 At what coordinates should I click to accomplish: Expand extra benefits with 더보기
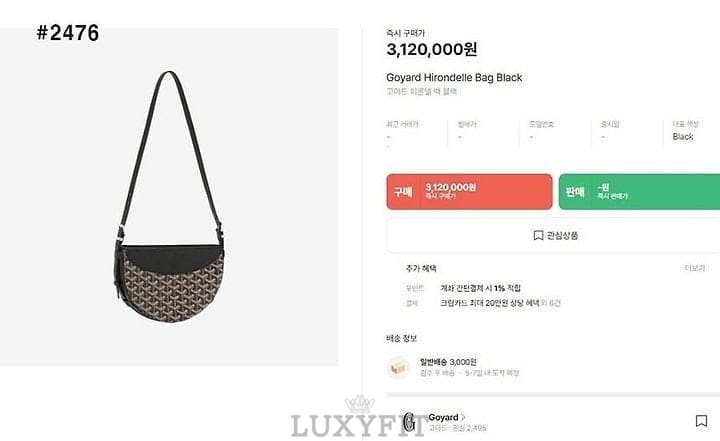click(x=695, y=268)
